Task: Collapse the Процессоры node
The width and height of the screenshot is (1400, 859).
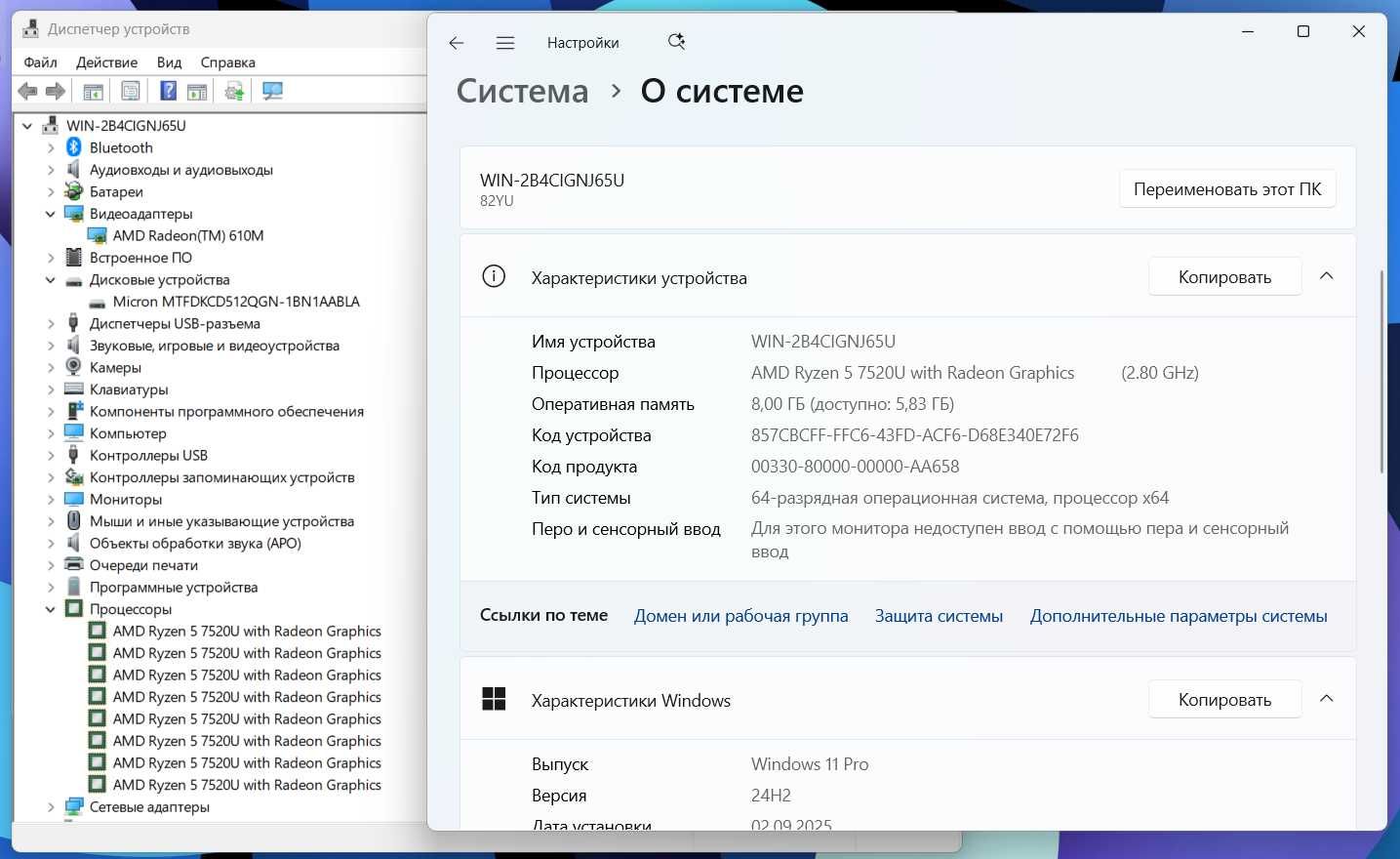Action: (x=51, y=609)
